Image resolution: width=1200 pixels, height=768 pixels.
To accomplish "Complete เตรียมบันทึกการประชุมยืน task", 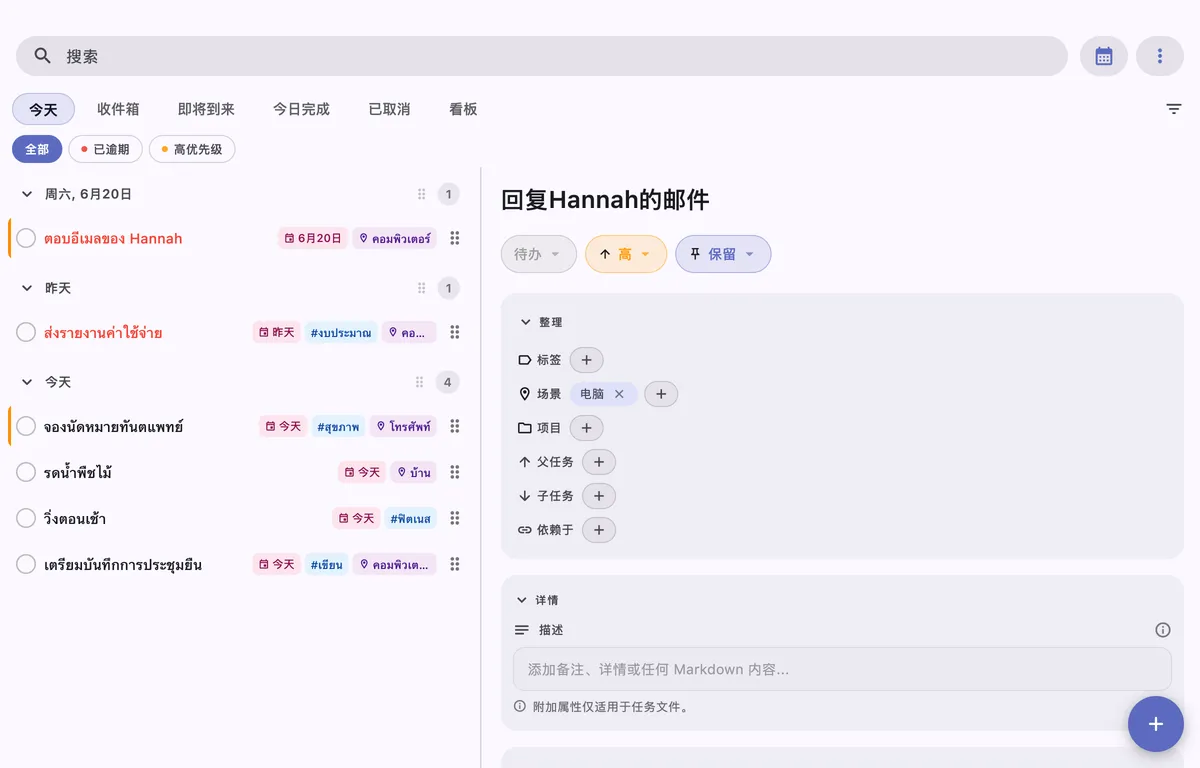I will click(26, 564).
